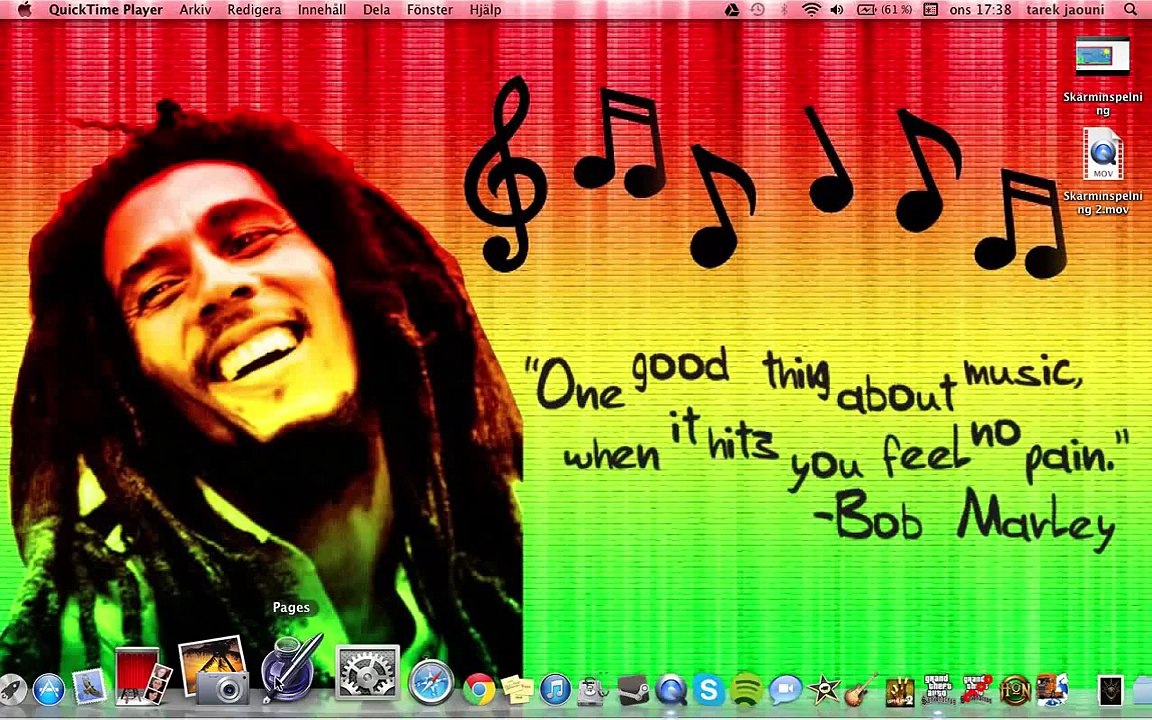
Task: Open the Wi-Fi status menu
Action: click(811, 10)
